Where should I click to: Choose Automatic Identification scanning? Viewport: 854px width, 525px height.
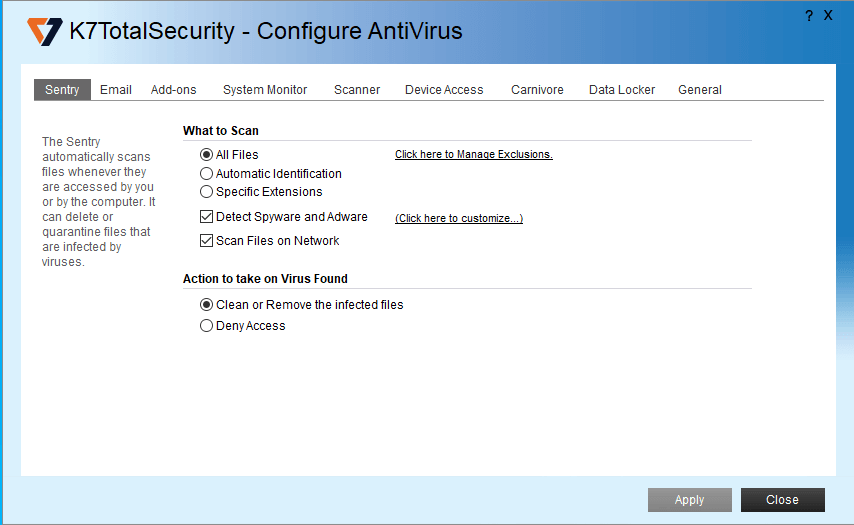(207, 174)
